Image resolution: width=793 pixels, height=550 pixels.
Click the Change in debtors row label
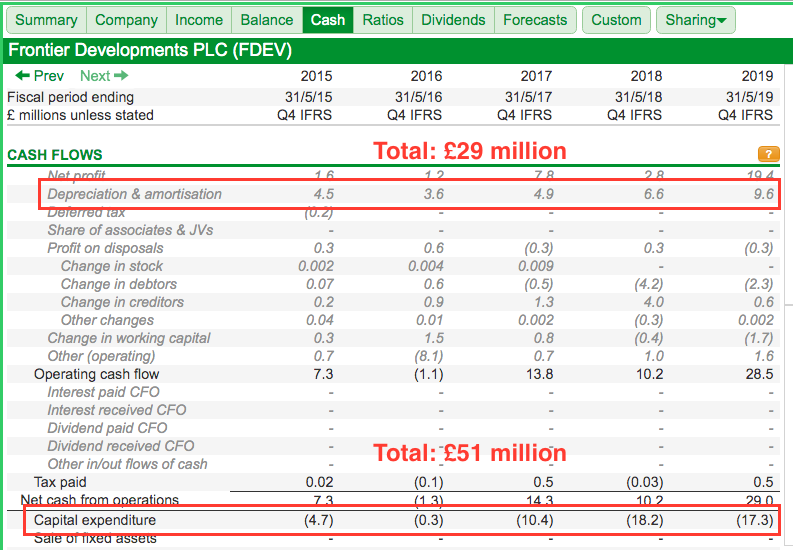[x=119, y=284]
